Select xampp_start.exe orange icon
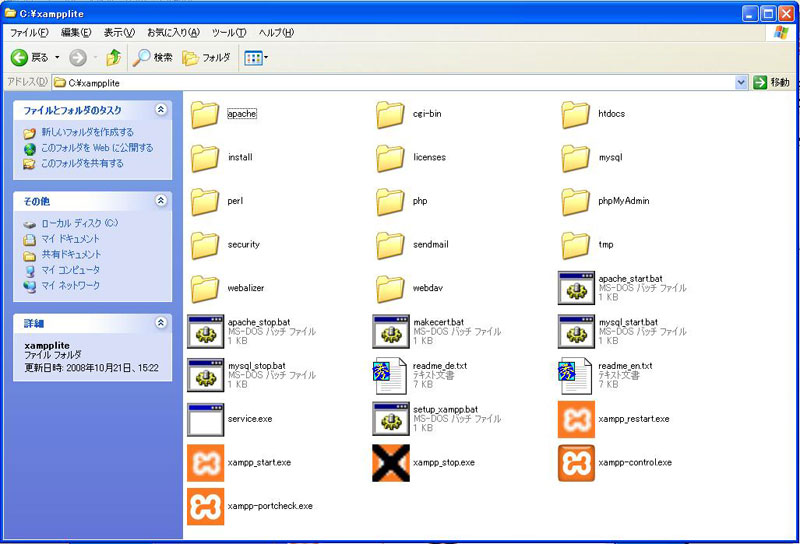Screen dimensions: 800x544 (x=206, y=463)
